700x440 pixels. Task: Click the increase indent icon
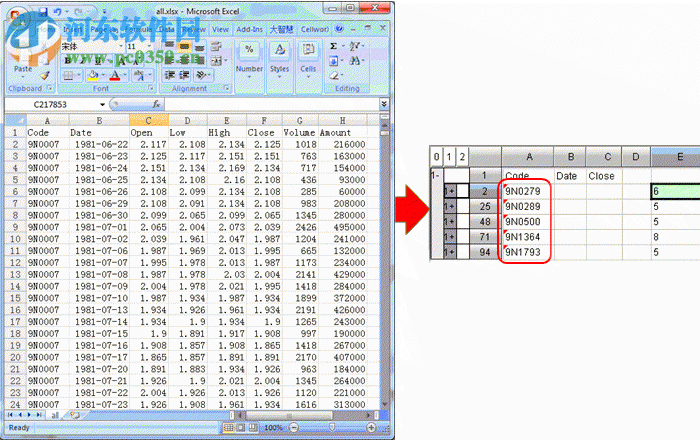tap(184, 75)
